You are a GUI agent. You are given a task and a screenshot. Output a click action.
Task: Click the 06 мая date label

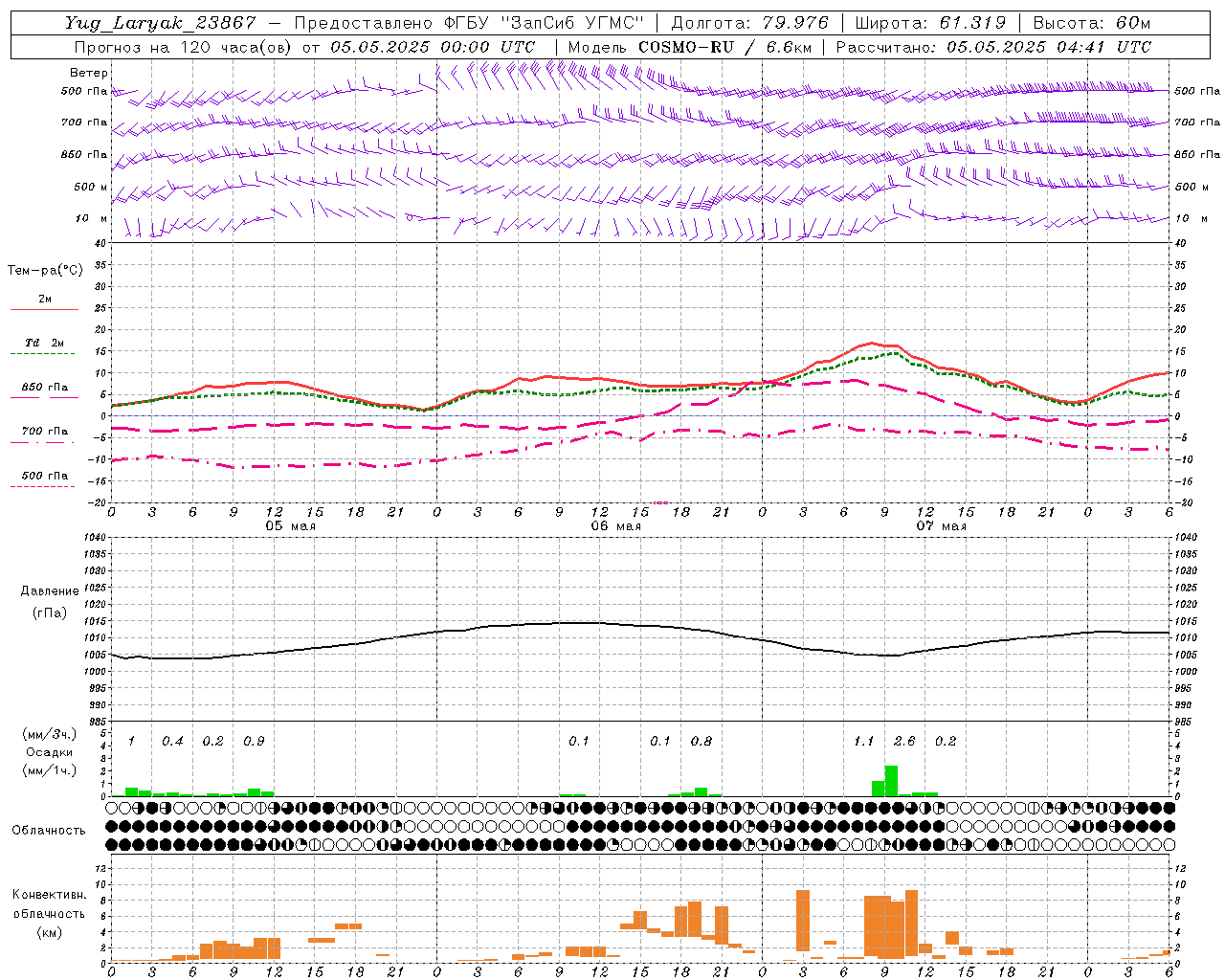(x=615, y=525)
